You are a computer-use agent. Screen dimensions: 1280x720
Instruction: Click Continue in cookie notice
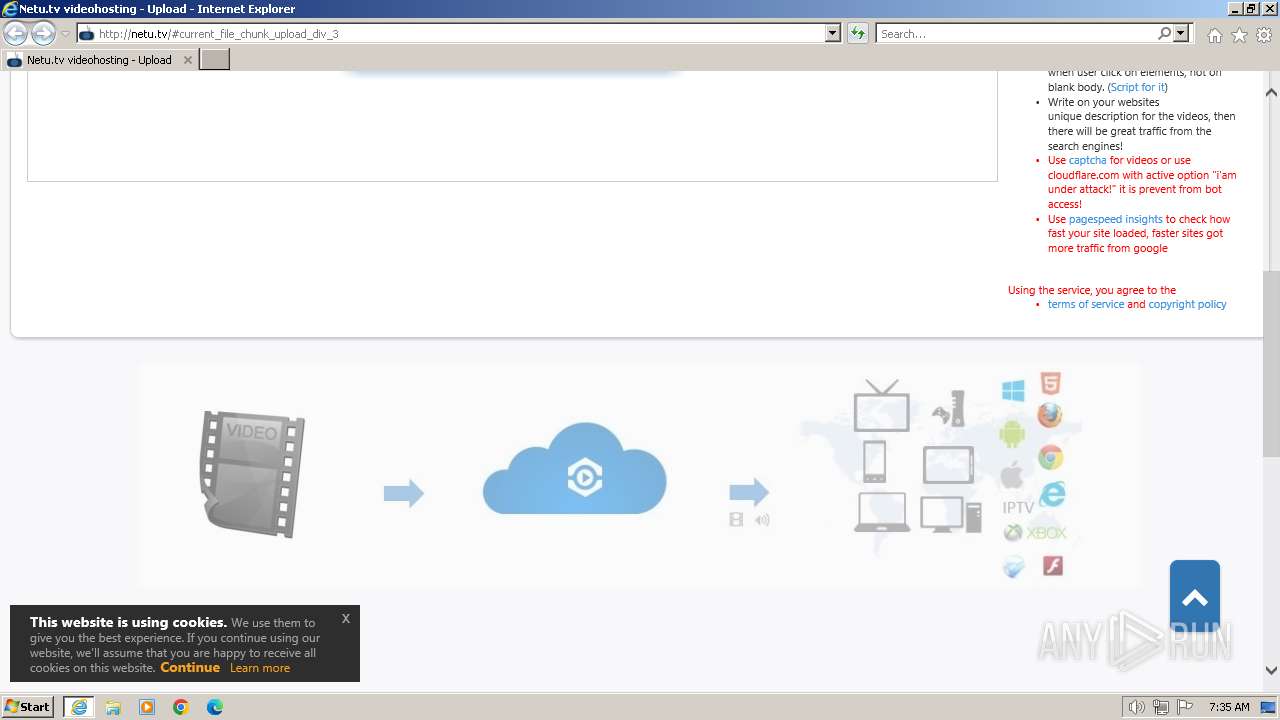tap(190, 668)
